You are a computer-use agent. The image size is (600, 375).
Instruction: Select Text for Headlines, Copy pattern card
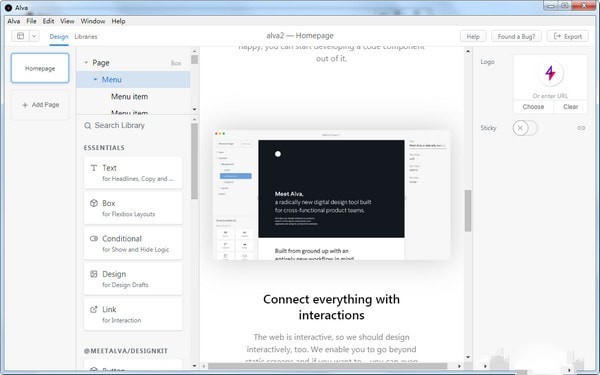(133, 173)
